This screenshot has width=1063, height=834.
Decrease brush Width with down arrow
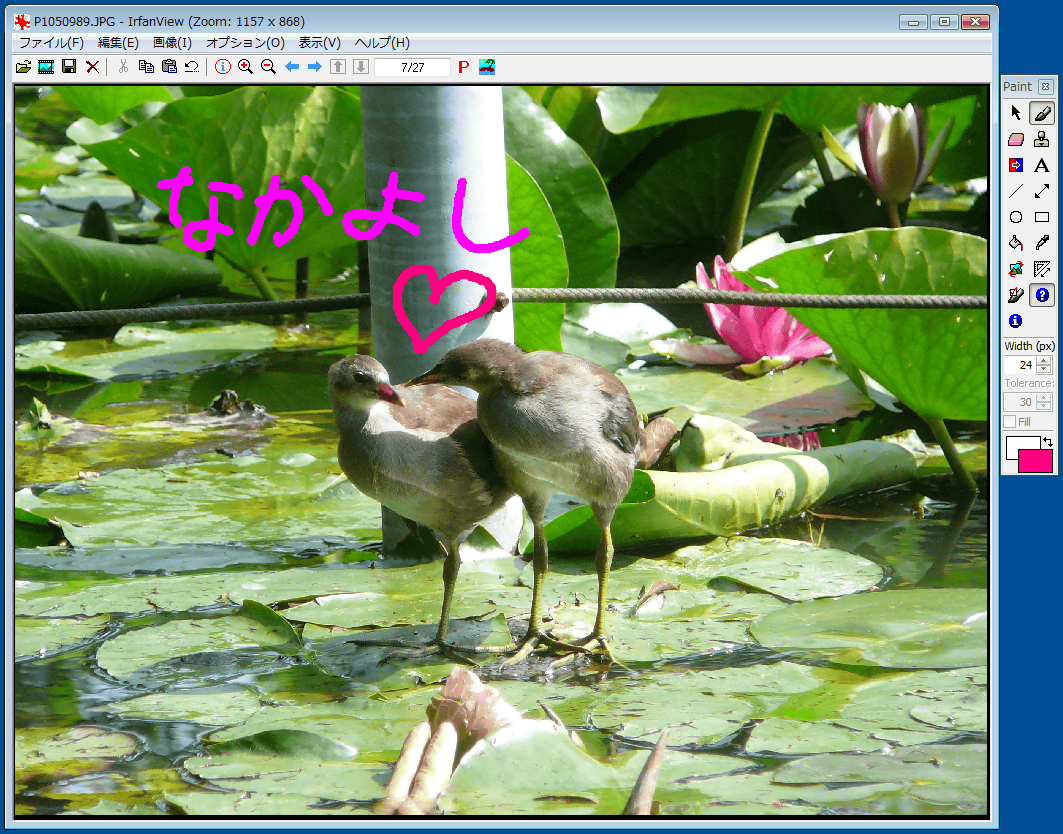tap(1044, 370)
